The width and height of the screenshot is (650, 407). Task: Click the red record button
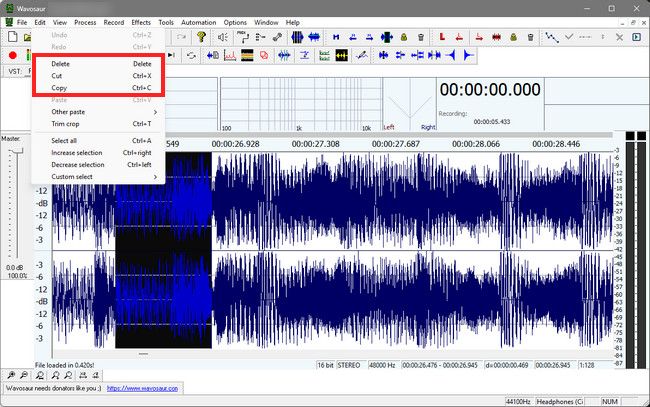click(x=13, y=55)
